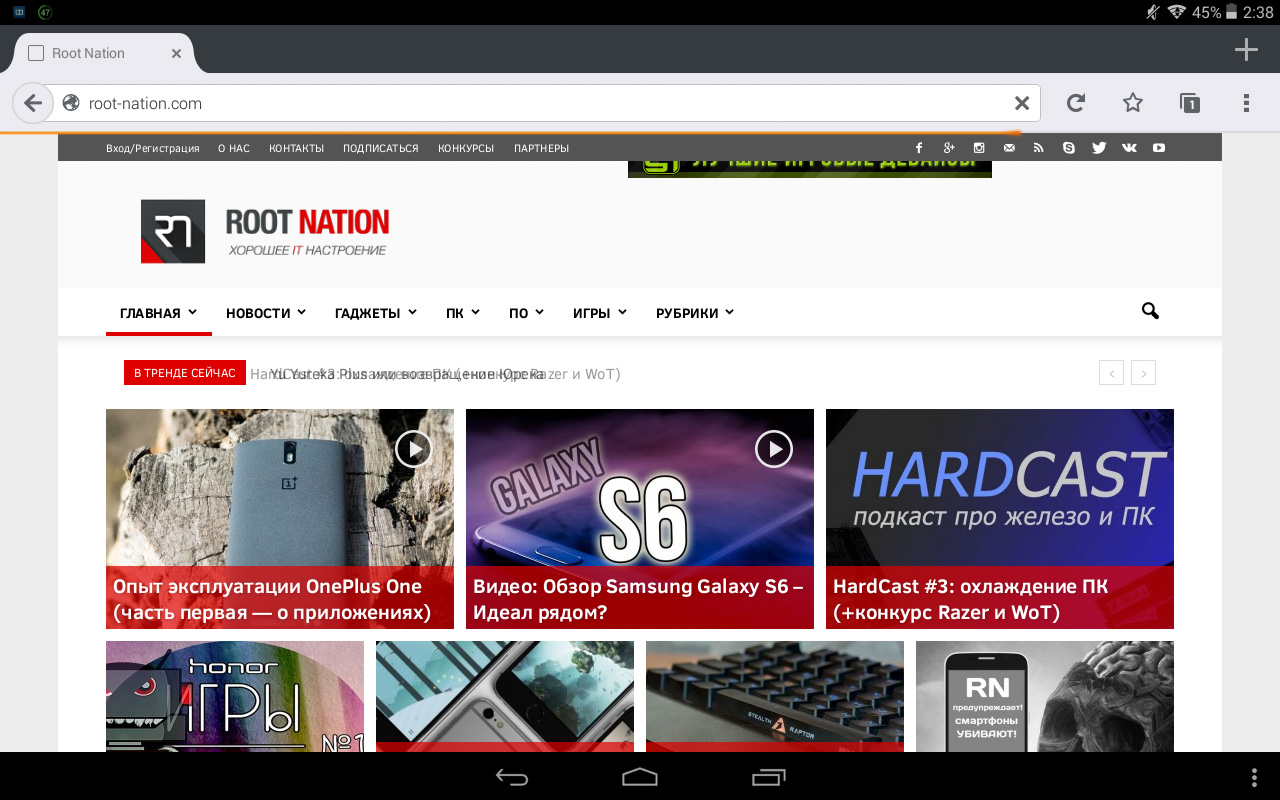Clear the address bar with the X icon
Image resolution: width=1280 pixels, height=800 pixels.
1022,103
